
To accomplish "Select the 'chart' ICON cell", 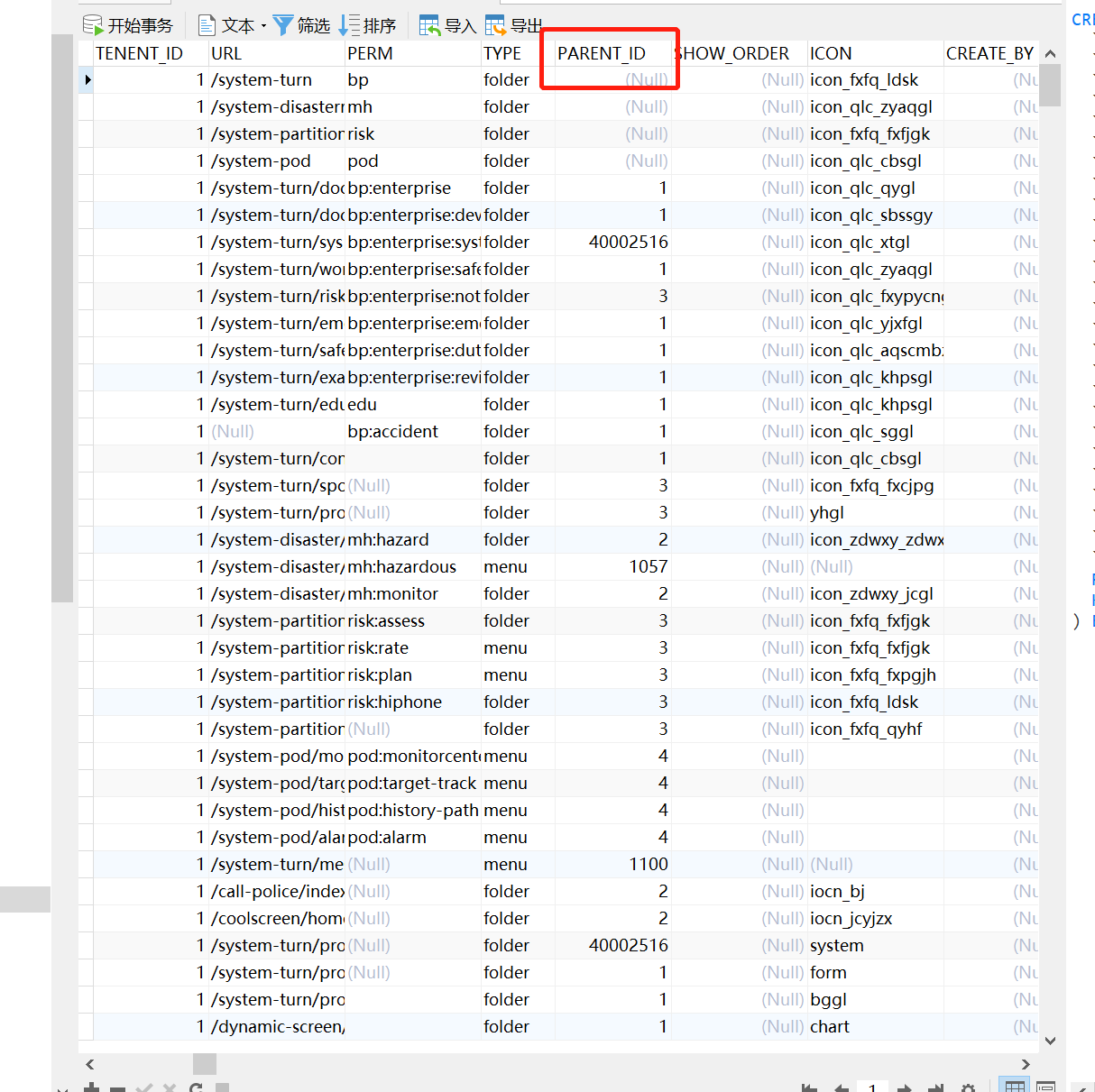I will click(876, 1026).
